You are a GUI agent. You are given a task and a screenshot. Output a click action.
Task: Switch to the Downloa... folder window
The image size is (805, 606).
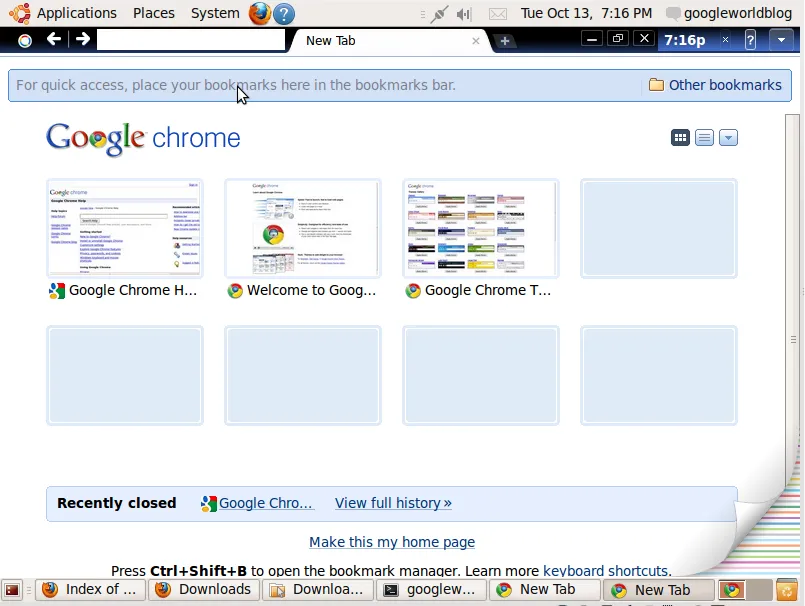318,590
